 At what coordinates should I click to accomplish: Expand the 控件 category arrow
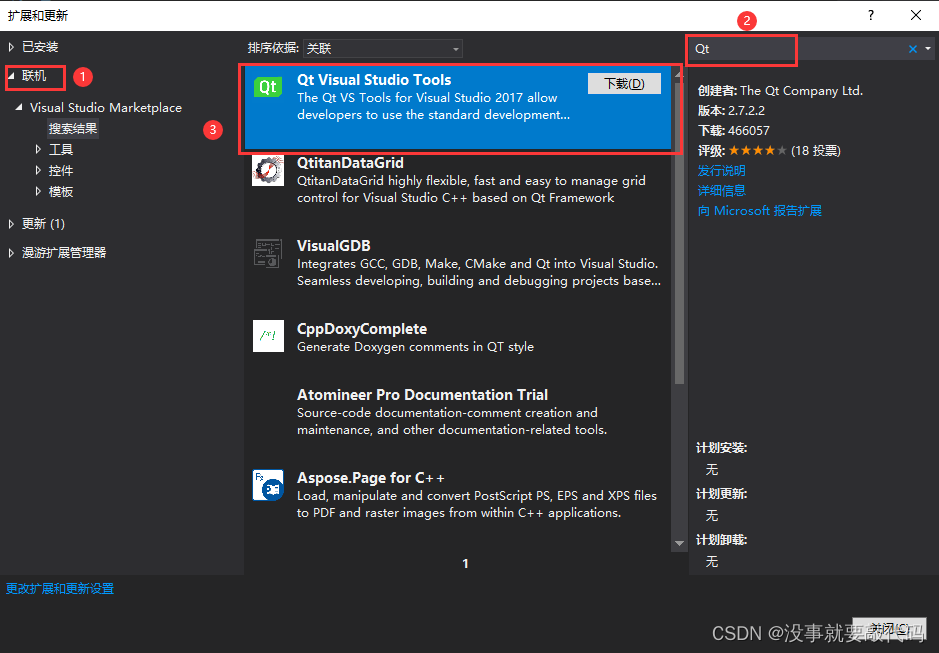38,170
